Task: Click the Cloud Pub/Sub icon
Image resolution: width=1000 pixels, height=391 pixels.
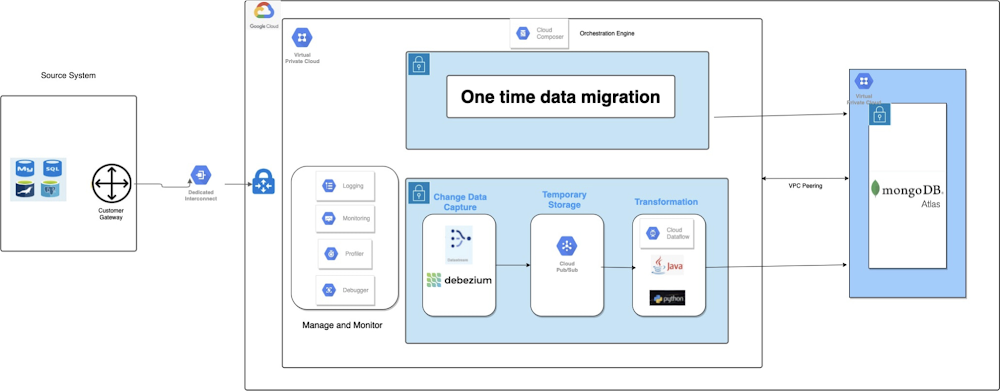Action: (x=567, y=246)
